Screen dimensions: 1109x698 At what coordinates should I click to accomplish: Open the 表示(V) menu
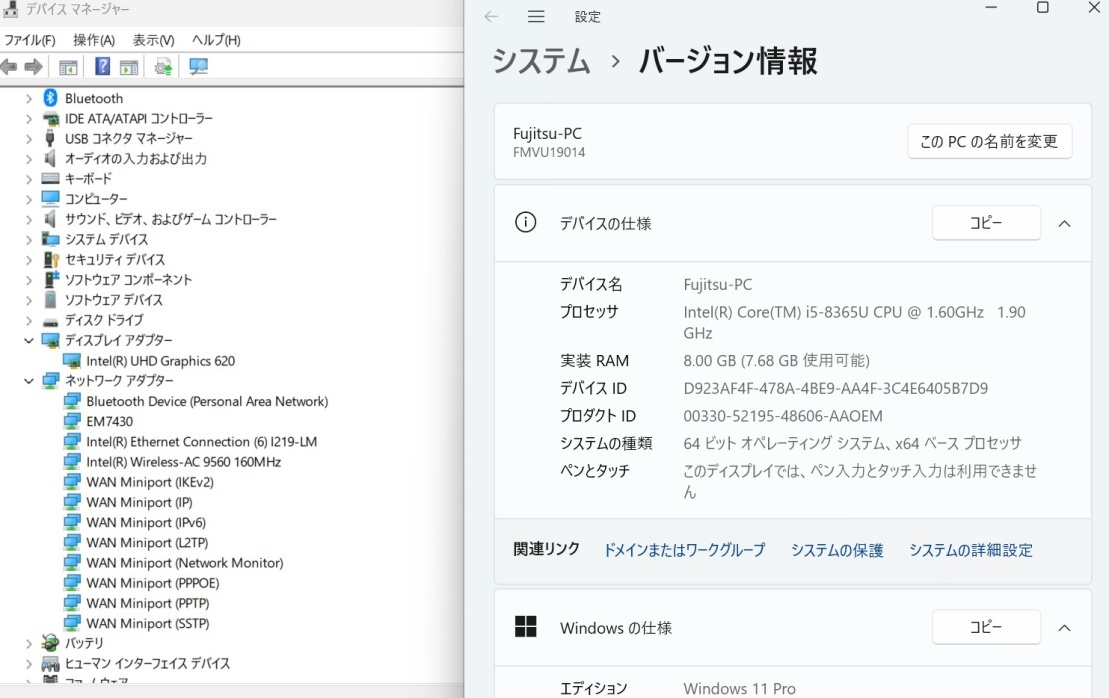[153, 40]
